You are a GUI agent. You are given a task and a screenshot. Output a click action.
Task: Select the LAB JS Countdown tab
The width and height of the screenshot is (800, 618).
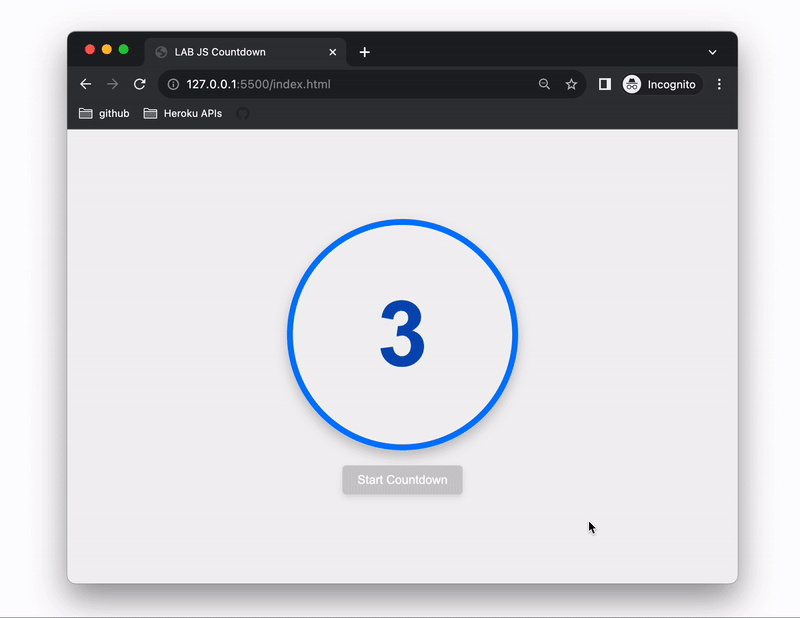pyautogui.click(x=245, y=52)
